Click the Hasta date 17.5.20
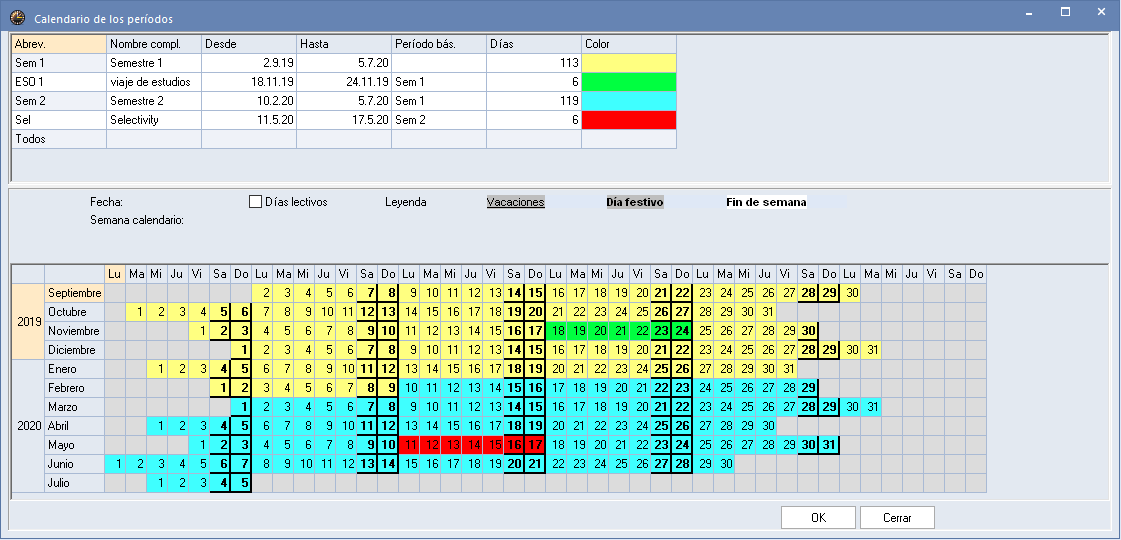The width and height of the screenshot is (1121, 540). (344, 120)
